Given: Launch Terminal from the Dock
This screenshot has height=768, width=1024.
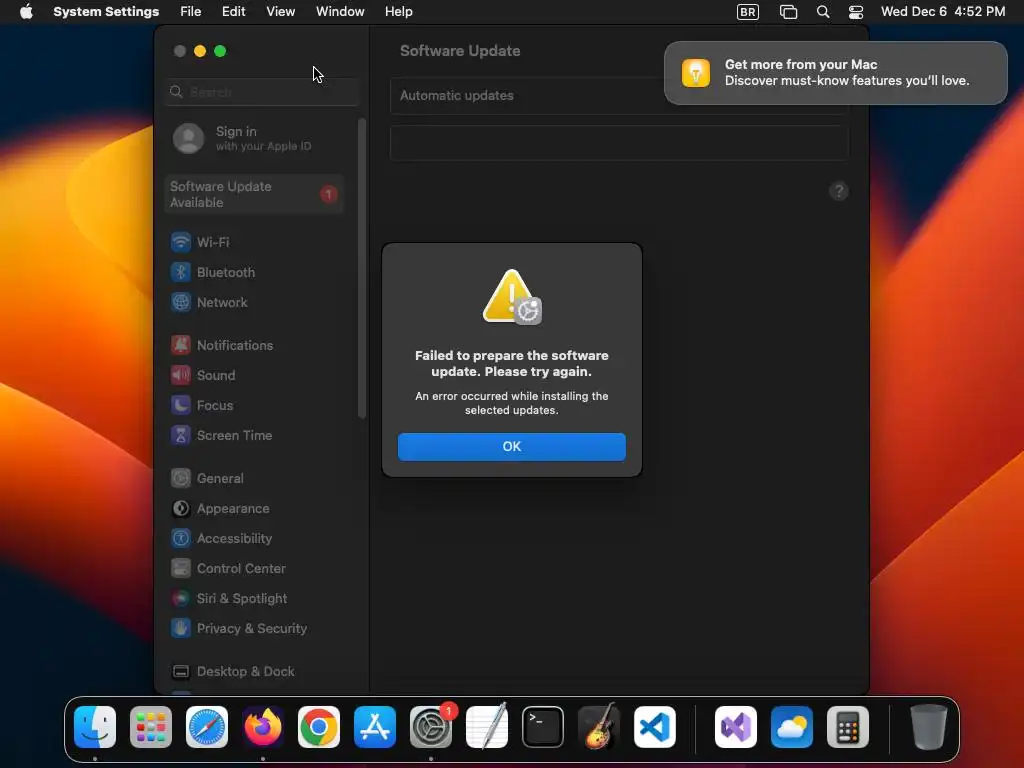Looking at the screenshot, I should [x=543, y=727].
